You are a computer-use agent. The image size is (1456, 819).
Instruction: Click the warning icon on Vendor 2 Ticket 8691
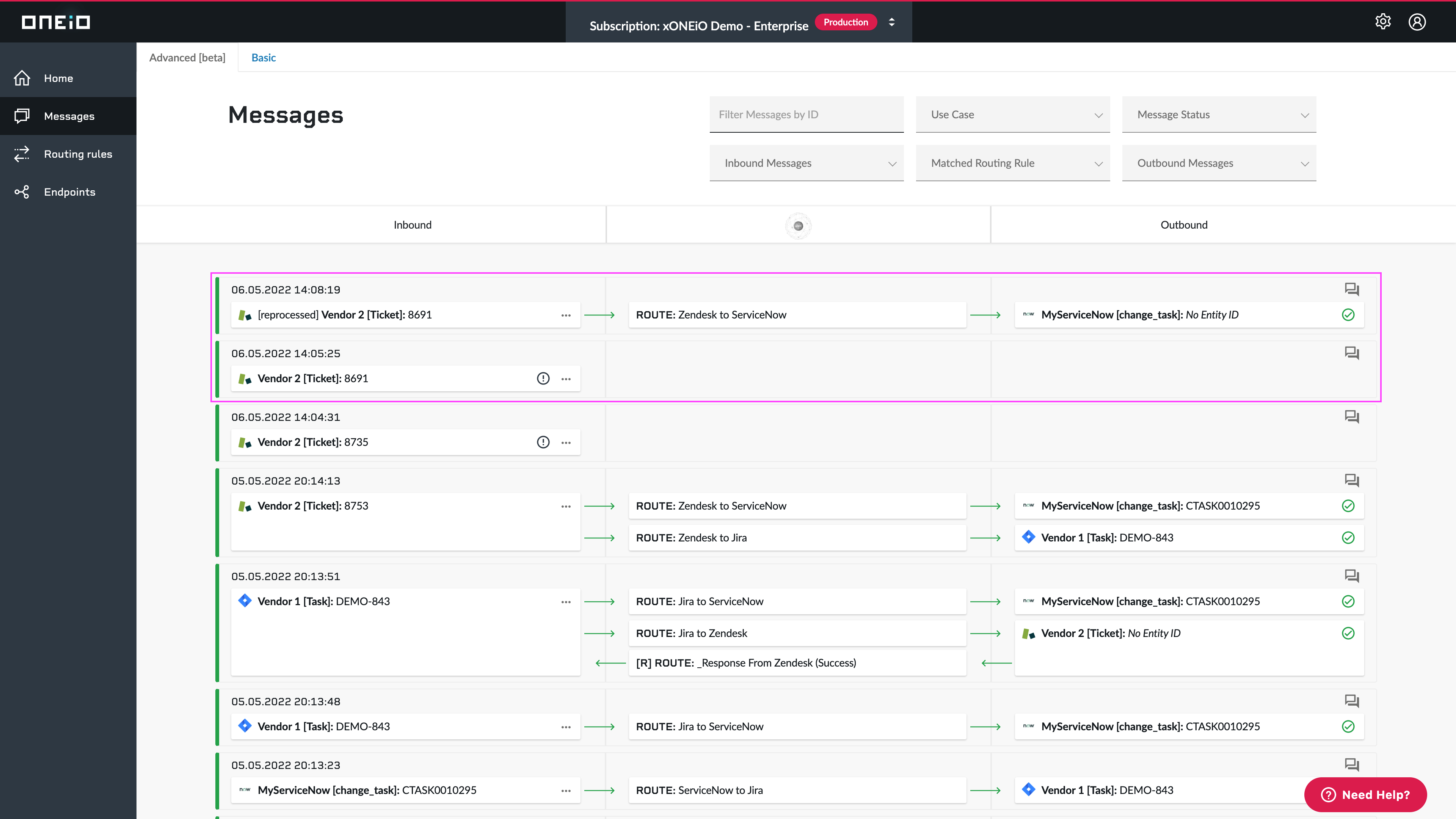pos(543,378)
